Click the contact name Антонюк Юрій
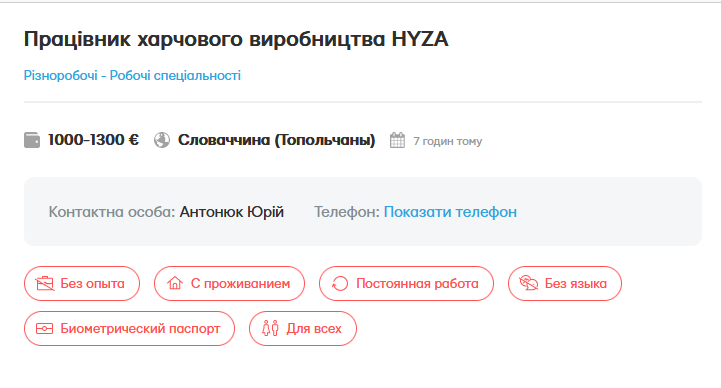Image resolution: width=721 pixels, height=388 pixels. coord(232,212)
